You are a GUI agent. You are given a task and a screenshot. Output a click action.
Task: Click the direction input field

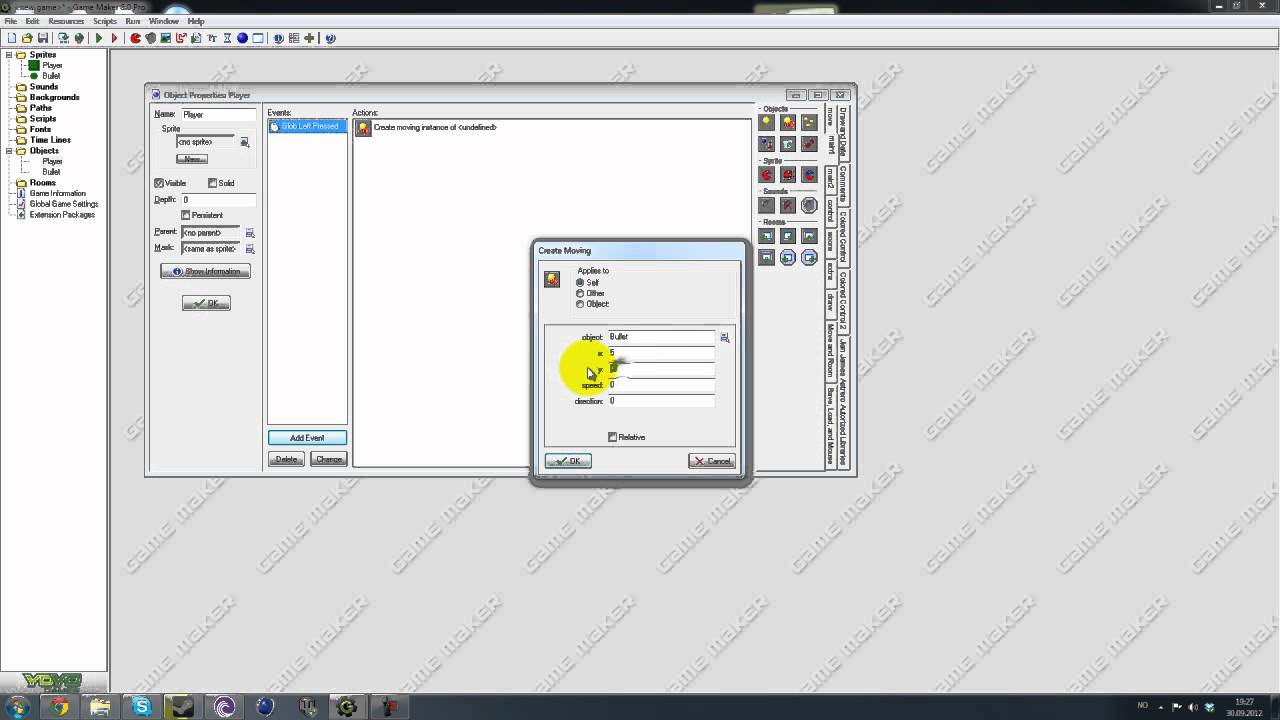(661, 401)
